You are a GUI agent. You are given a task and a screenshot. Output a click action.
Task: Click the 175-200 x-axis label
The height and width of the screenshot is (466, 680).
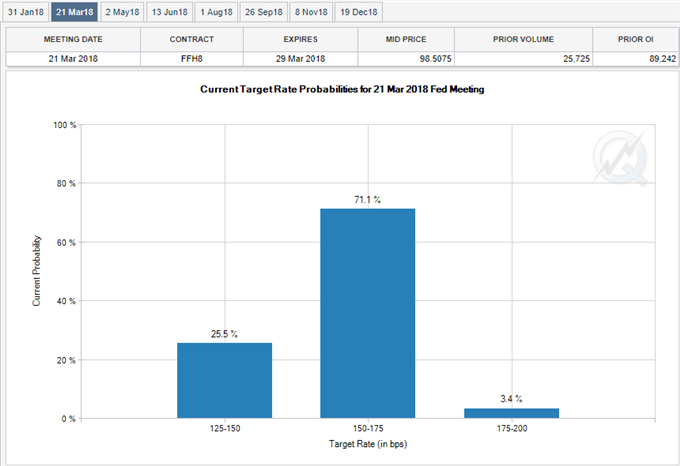click(512, 428)
